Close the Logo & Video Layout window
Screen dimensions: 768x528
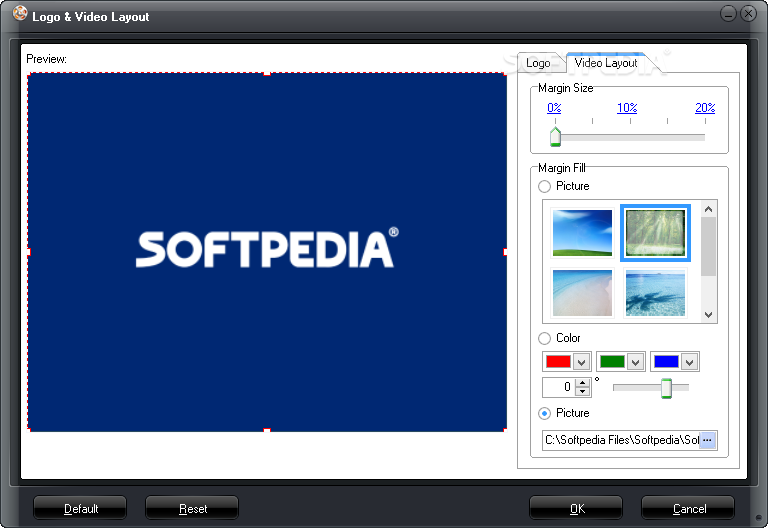click(x=748, y=14)
